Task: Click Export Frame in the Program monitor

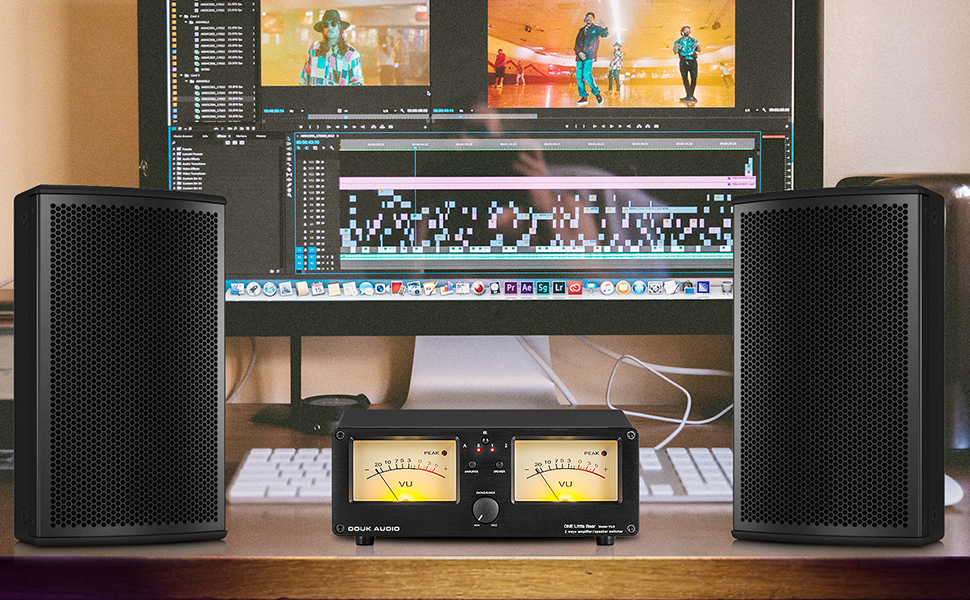Action: (x=656, y=126)
